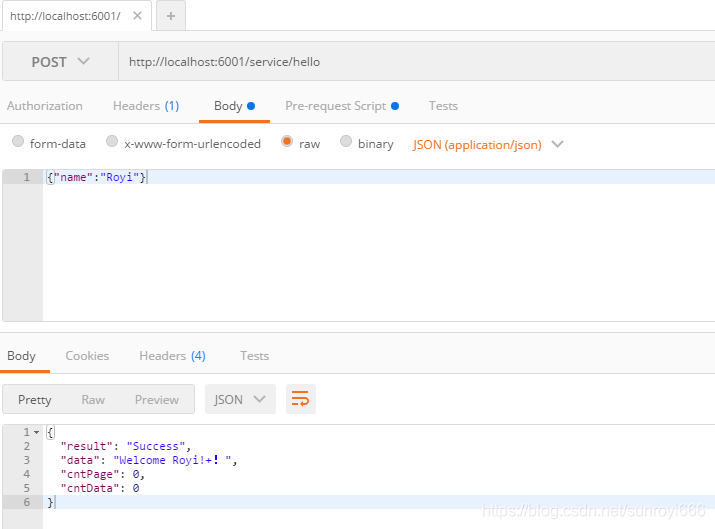Switch response view to Pretty
The height and width of the screenshot is (529, 715).
35,399
